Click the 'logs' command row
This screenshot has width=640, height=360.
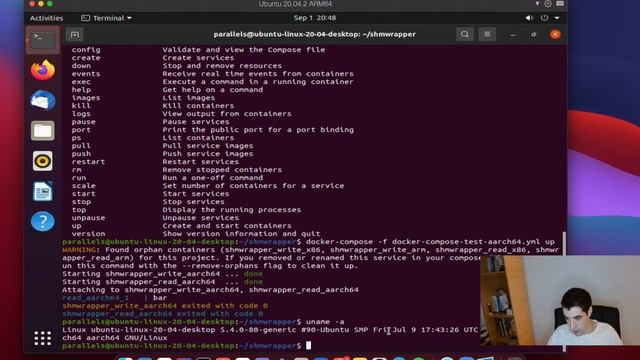(182, 114)
